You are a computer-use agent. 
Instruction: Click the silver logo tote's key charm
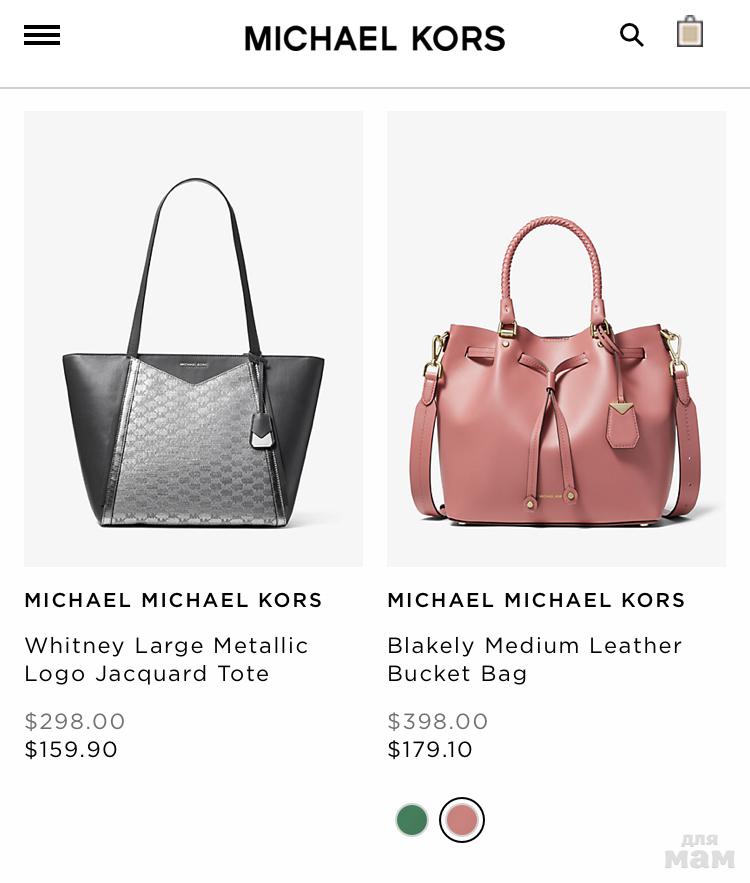(x=262, y=431)
